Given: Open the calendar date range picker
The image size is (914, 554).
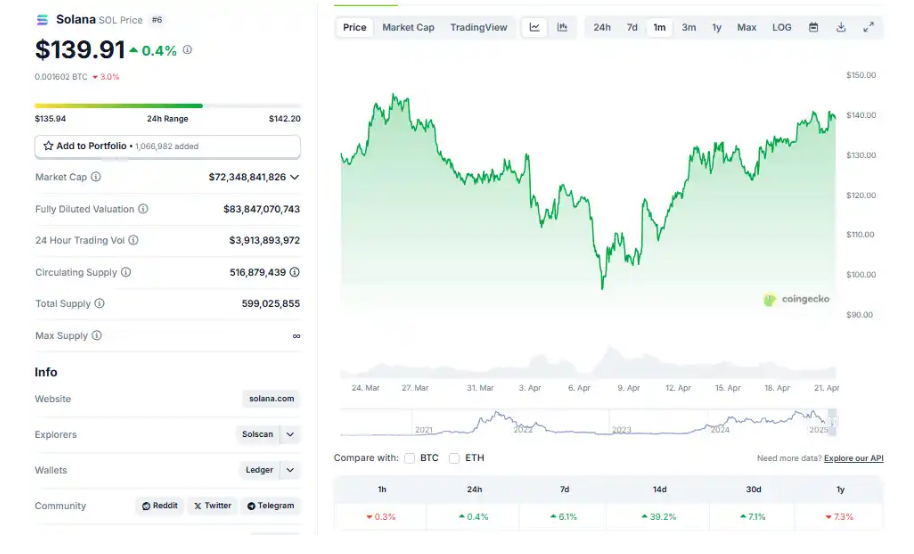Looking at the screenshot, I should [813, 27].
